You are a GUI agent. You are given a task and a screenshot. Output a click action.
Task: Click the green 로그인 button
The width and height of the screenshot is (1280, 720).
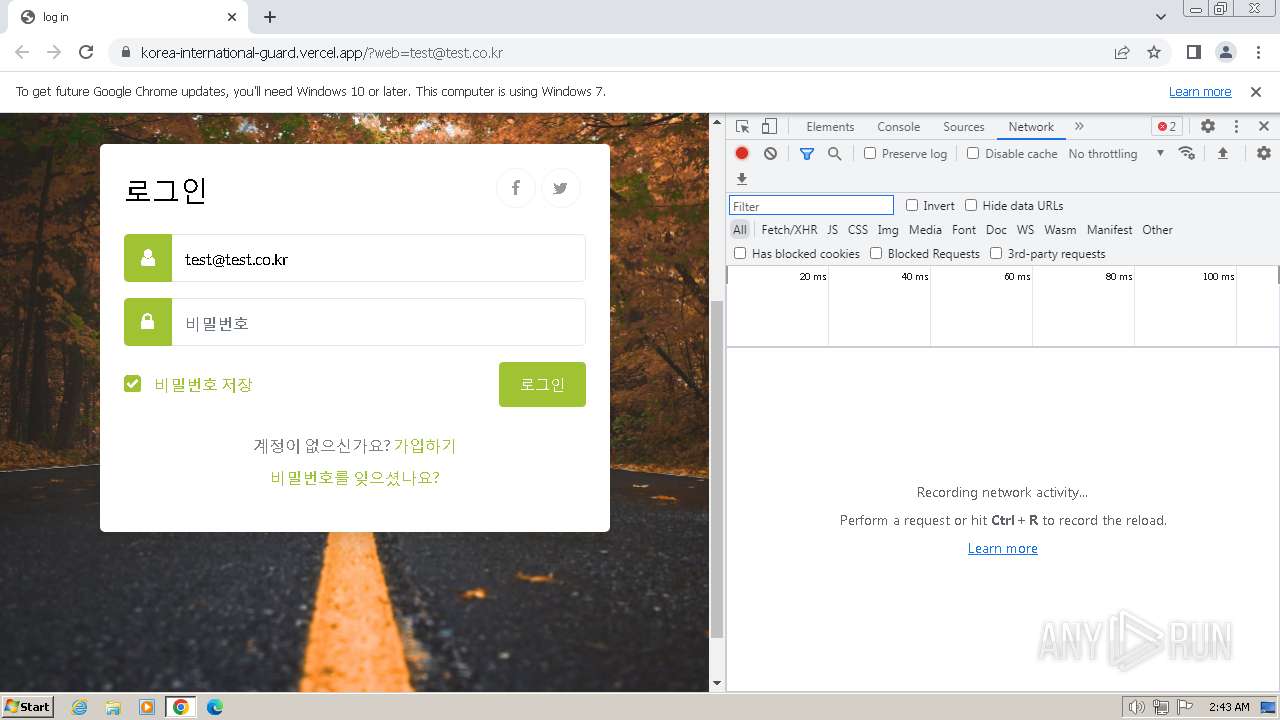542,384
